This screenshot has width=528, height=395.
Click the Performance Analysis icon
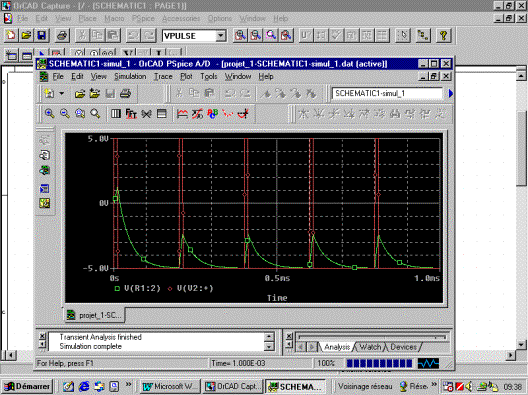coord(146,113)
